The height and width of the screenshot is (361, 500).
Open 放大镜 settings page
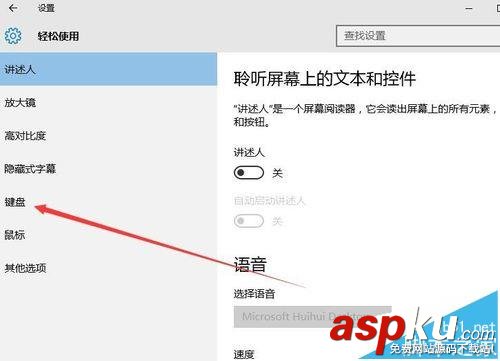(x=108, y=103)
